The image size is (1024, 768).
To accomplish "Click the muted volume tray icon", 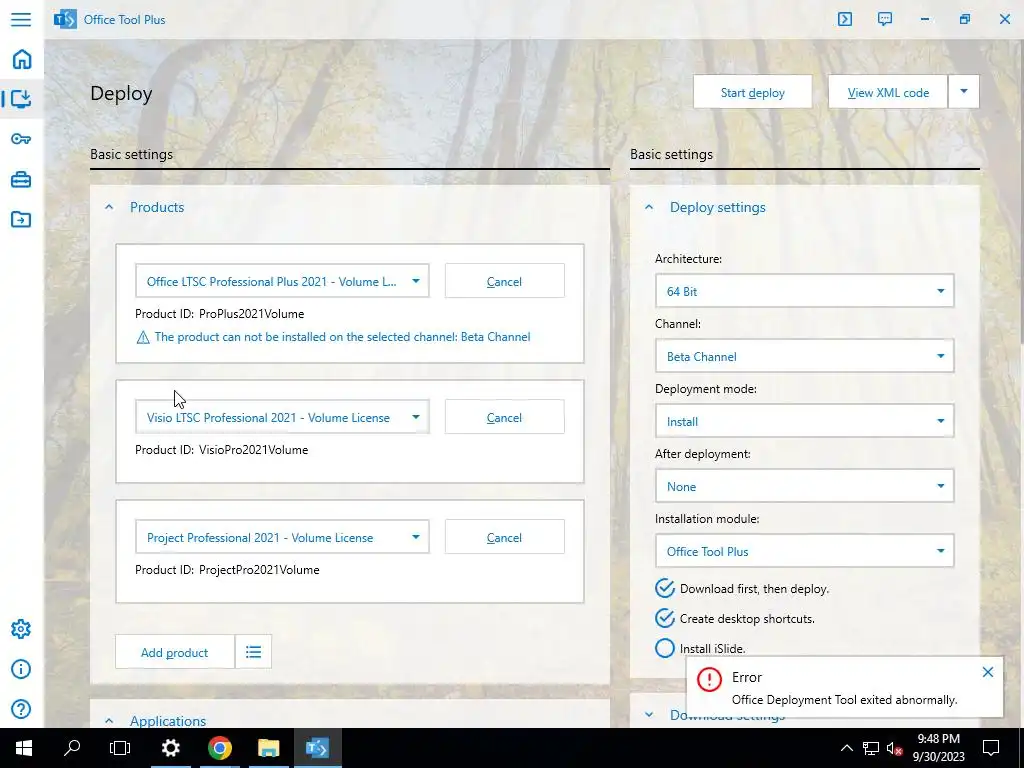I will pos(895,748).
